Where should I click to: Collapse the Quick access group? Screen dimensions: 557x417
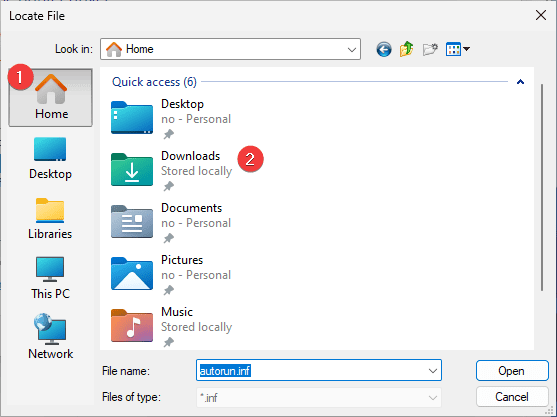(520, 82)
